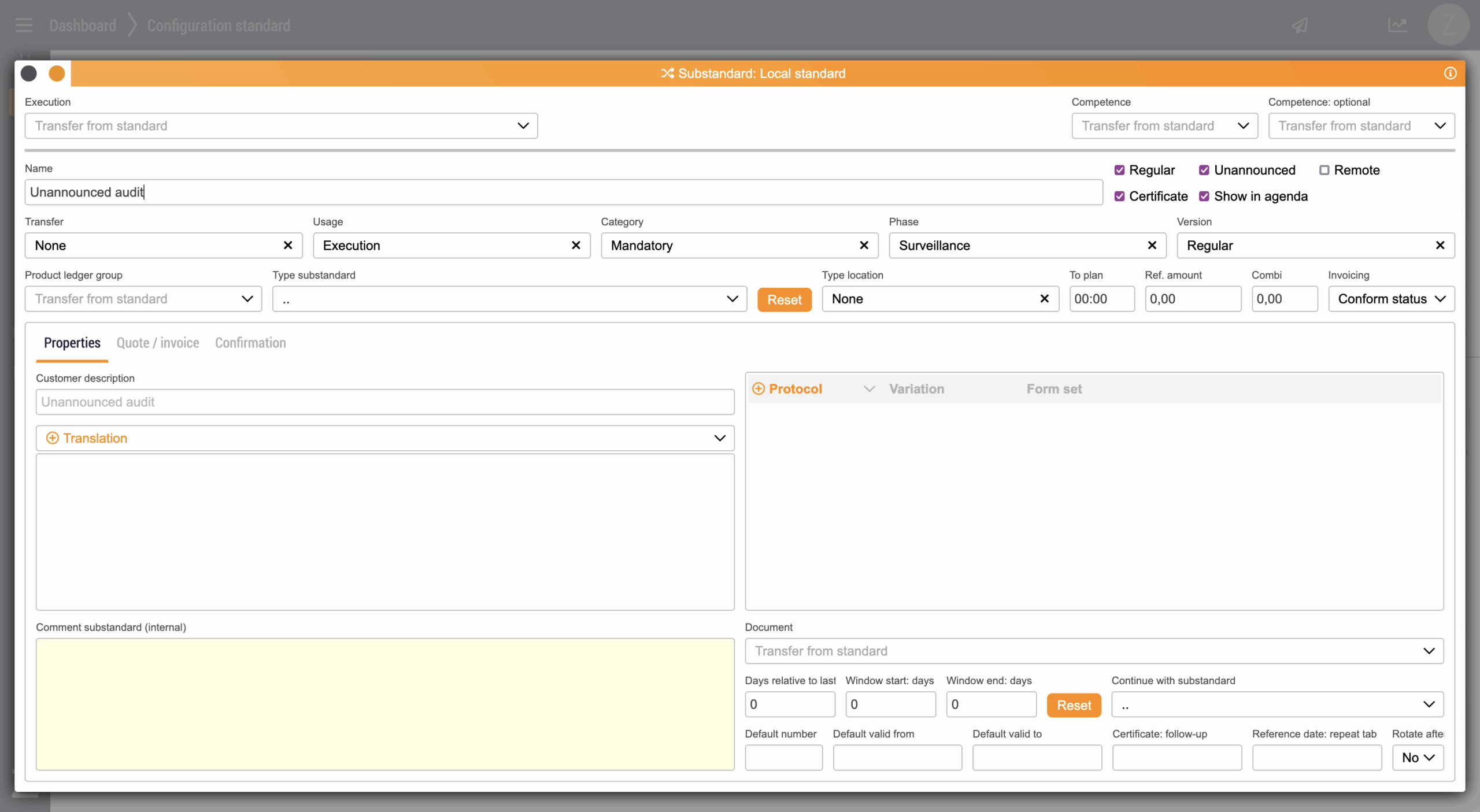Image resolution: width=1480 pixels, height=812 pixels.
Task: Click the chart statistics icon in header
Action: (1397, 25)
